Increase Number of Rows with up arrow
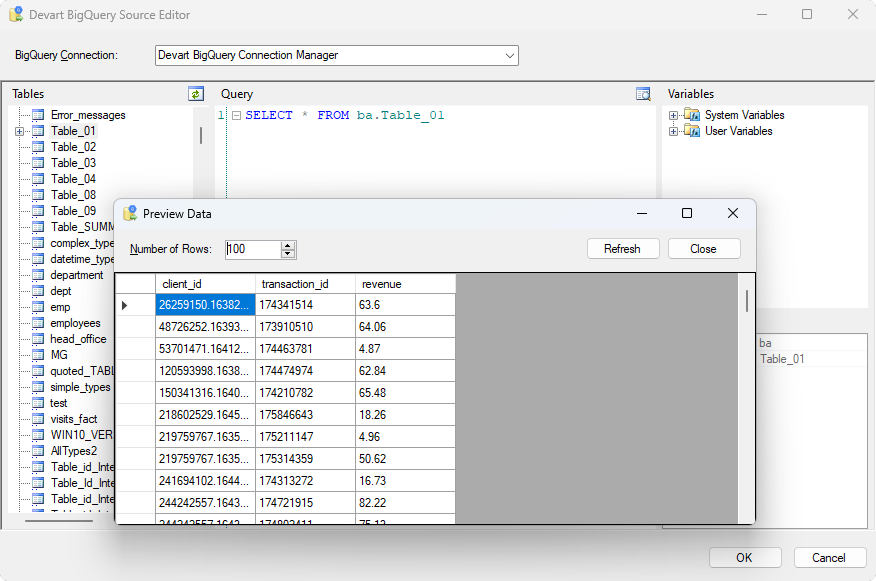Viewport: 876px width, 581px height. (288, 245)
